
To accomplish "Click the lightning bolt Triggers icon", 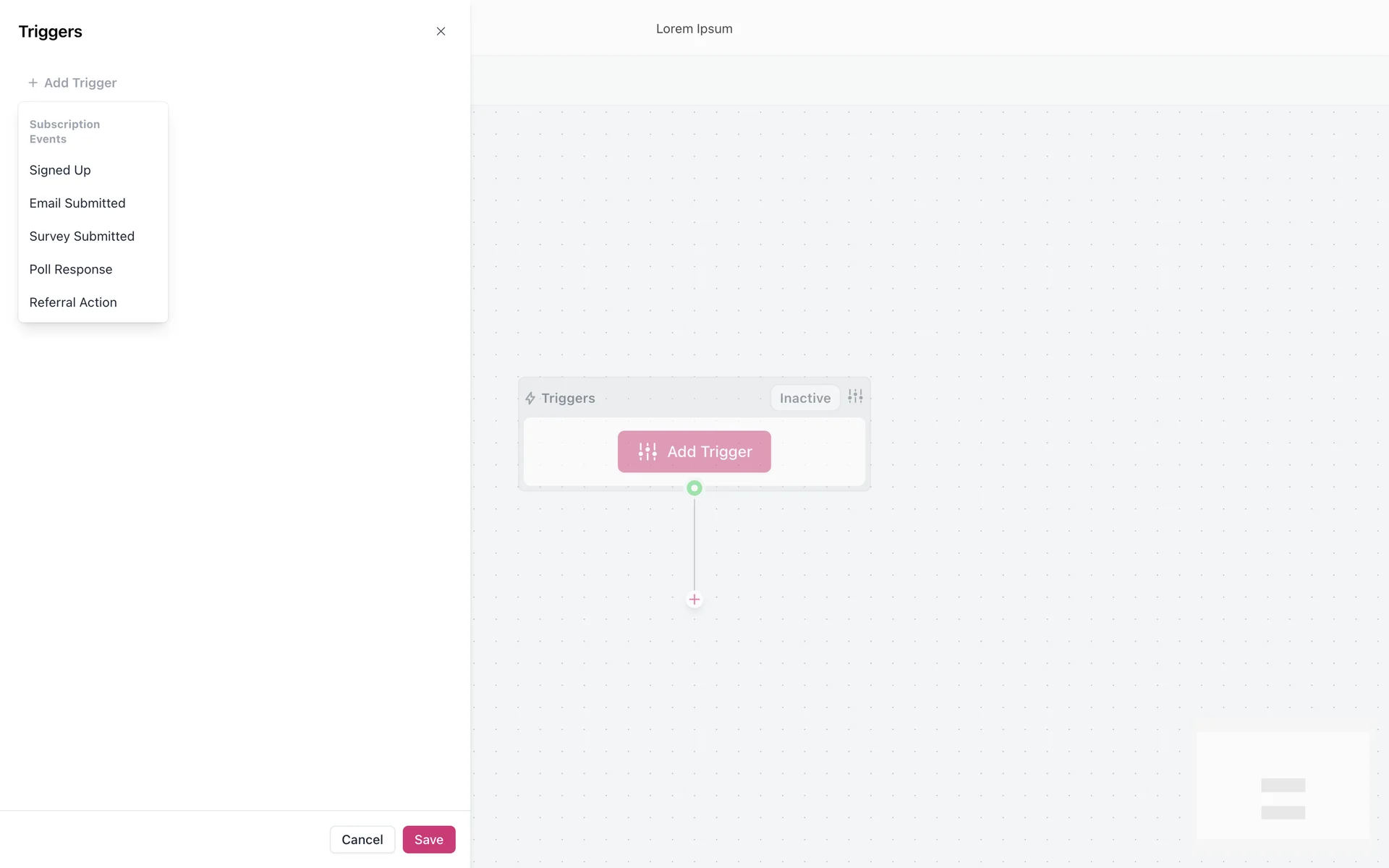I will click(530, 399).
